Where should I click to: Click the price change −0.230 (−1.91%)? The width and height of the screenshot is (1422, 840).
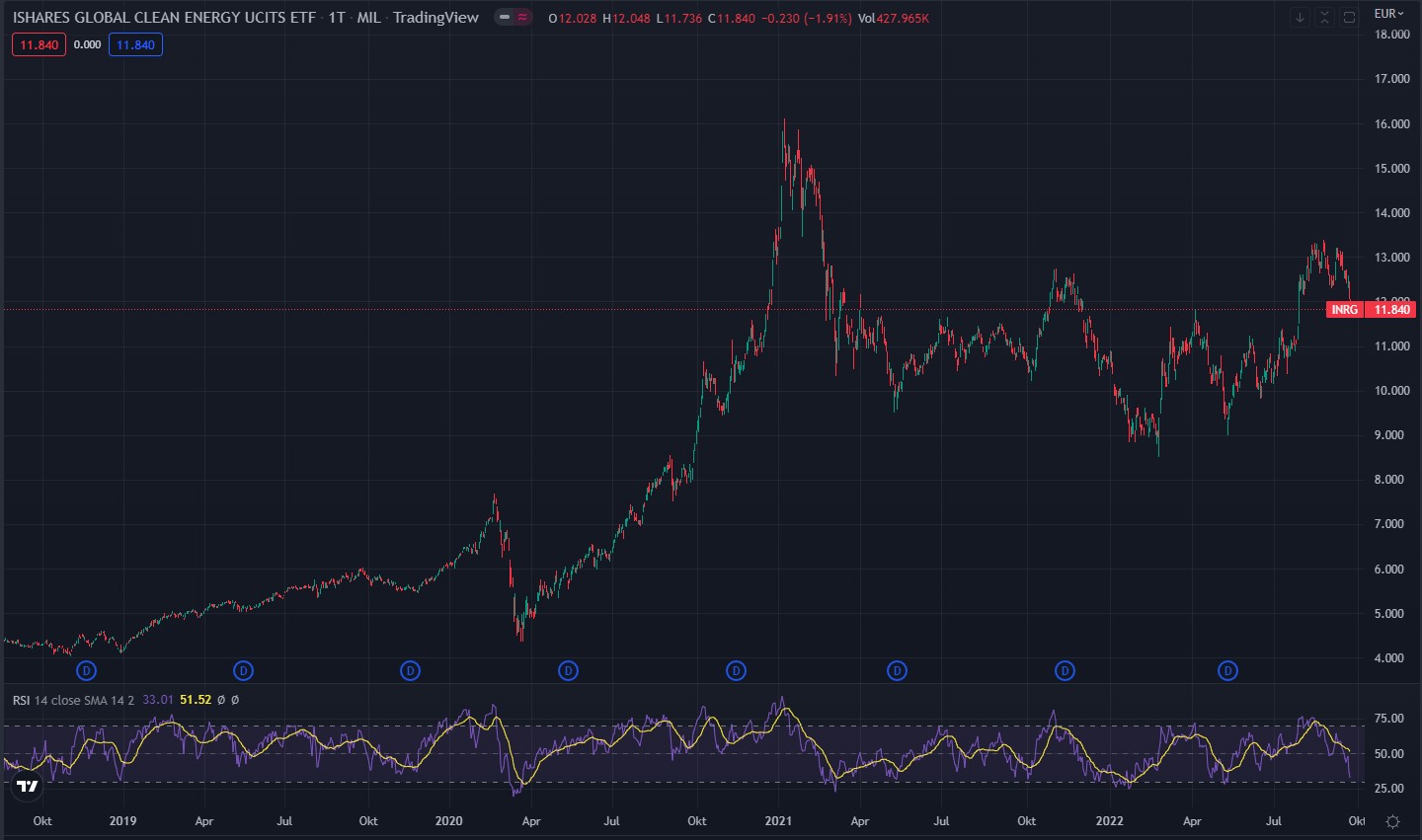click(807, 19)
